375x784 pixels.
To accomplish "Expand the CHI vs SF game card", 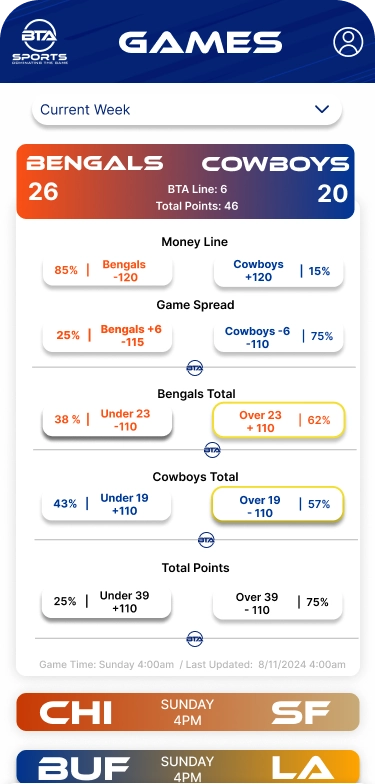I will 188,712.
